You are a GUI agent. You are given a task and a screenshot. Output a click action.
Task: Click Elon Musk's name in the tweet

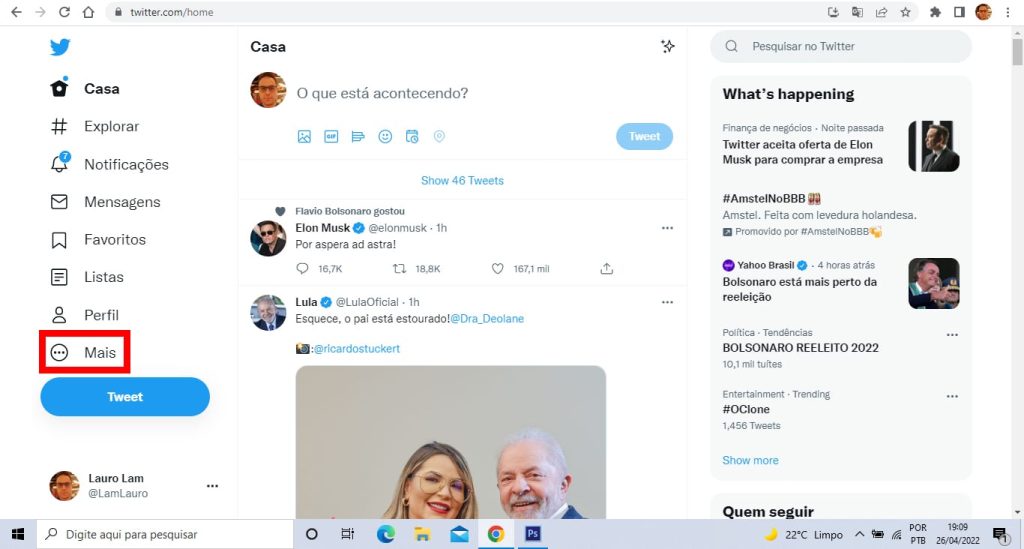[x=323, y=228]
